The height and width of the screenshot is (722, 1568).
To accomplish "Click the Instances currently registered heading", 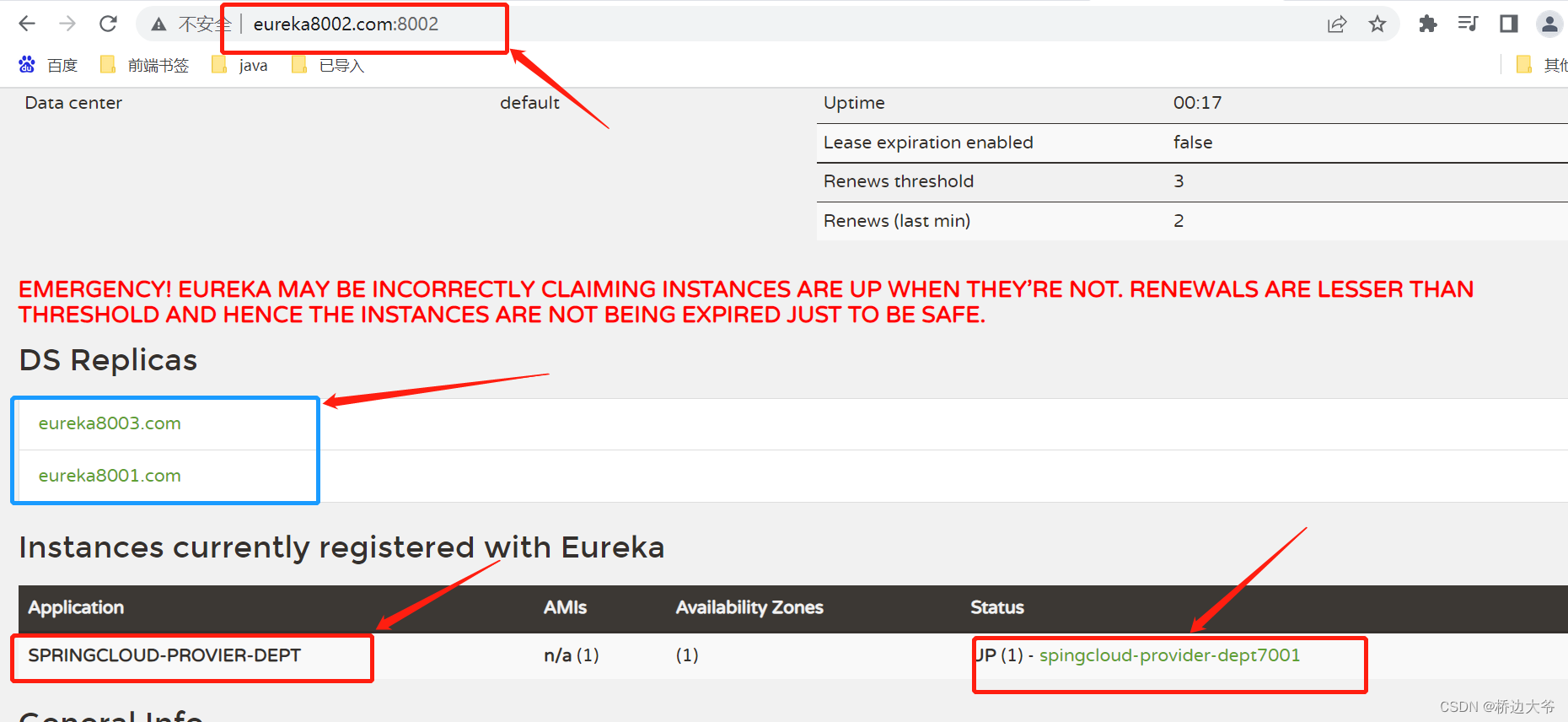I will click(341, 547).
